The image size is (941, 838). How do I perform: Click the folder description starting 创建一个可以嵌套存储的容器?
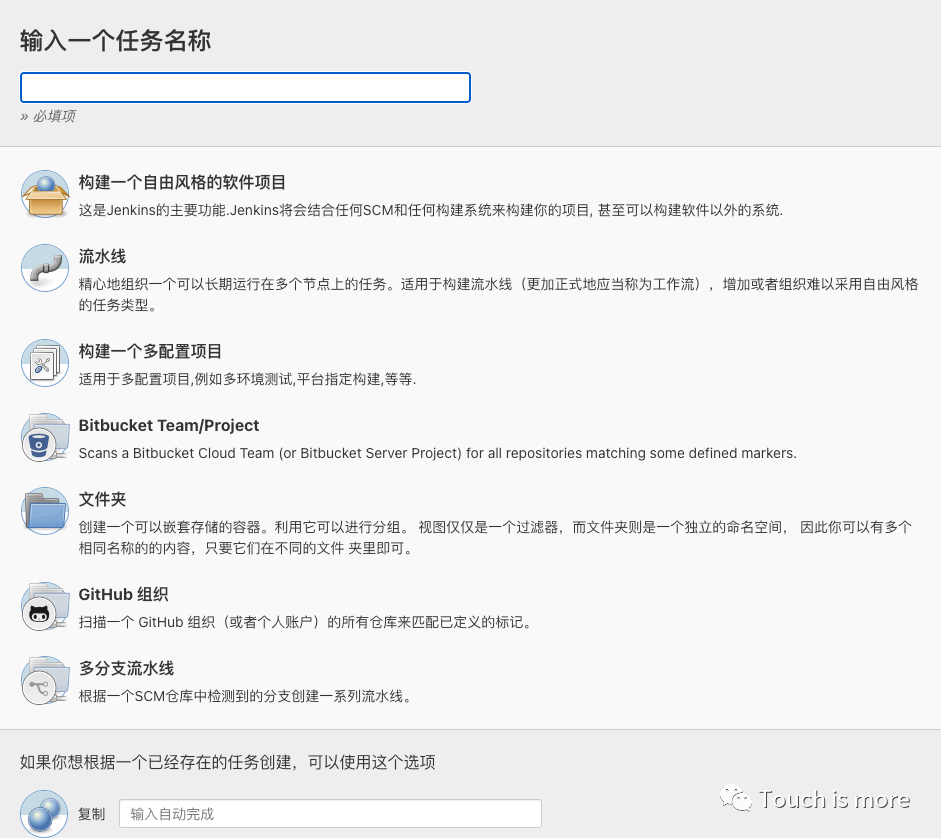[x=495, y=537]
